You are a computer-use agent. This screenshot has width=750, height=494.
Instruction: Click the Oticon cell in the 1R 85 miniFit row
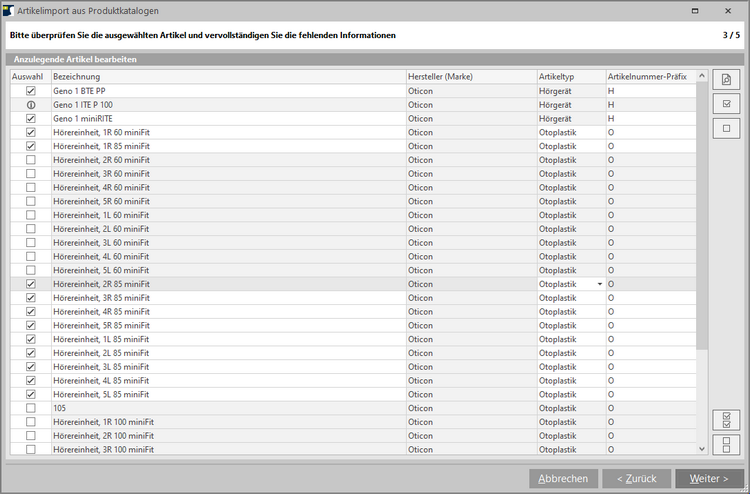coord(472,146)
